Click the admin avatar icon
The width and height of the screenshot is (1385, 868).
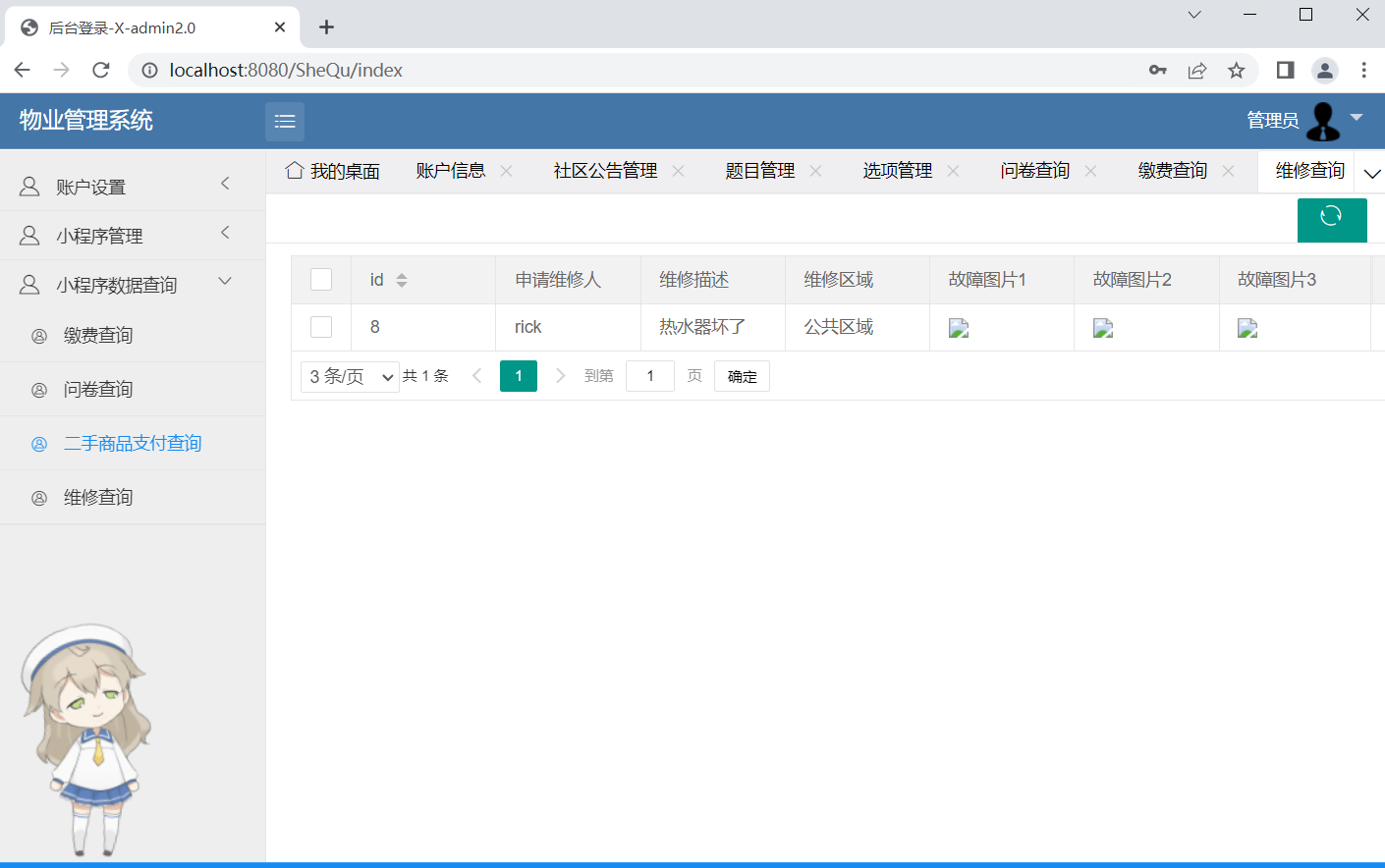[x=1323, y=121]
